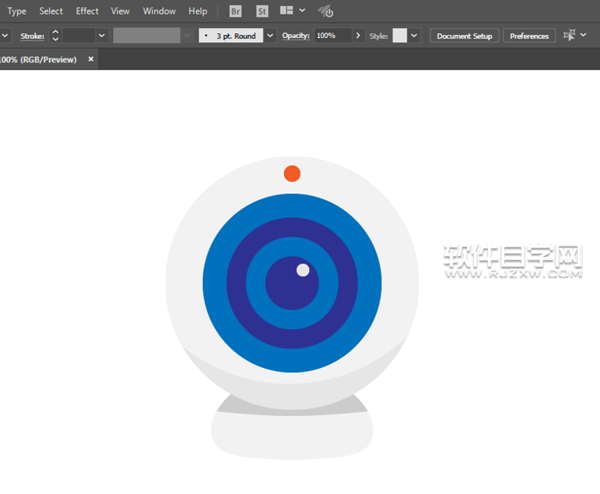Click the GPU performance rocket icon
This screenshot has width=600, height=494.
tap(326, 12)
